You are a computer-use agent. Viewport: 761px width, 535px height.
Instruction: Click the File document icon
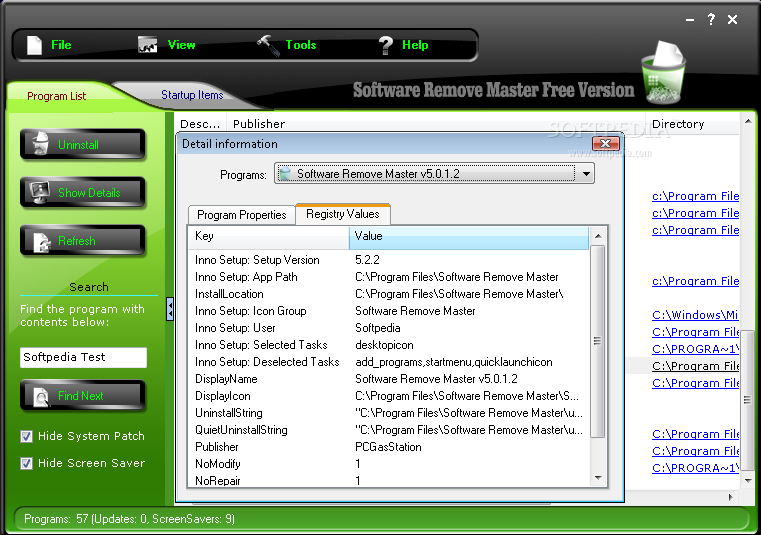point(34,45)
